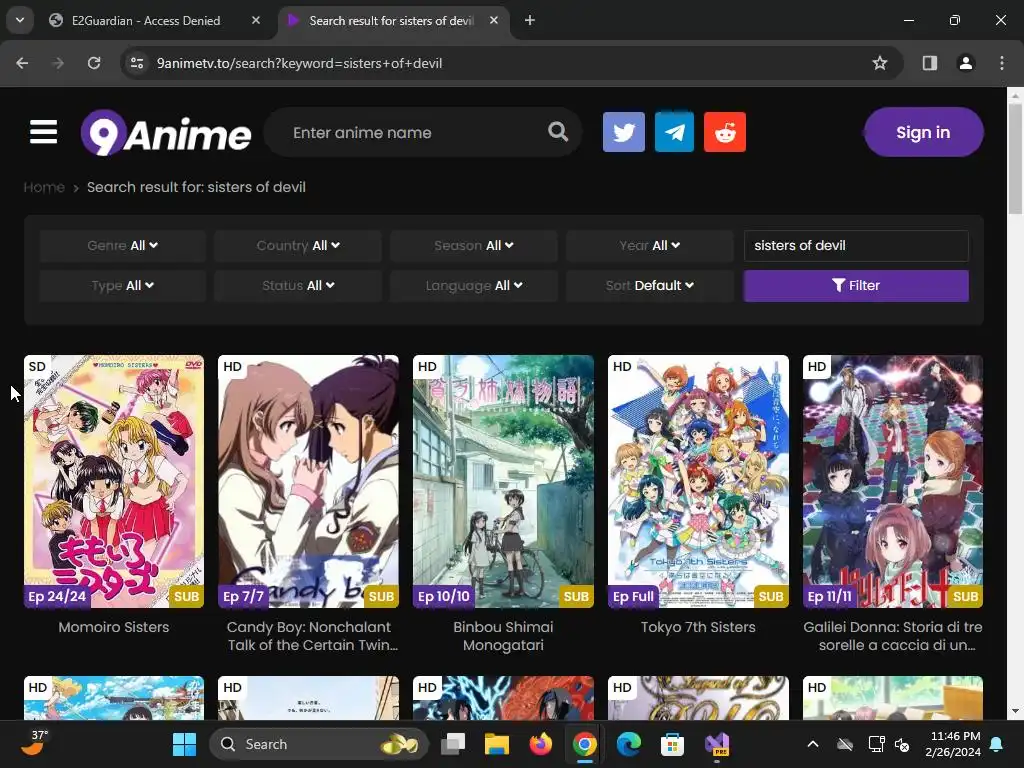Open the tab search dropdown arrow

coord(20,20)
